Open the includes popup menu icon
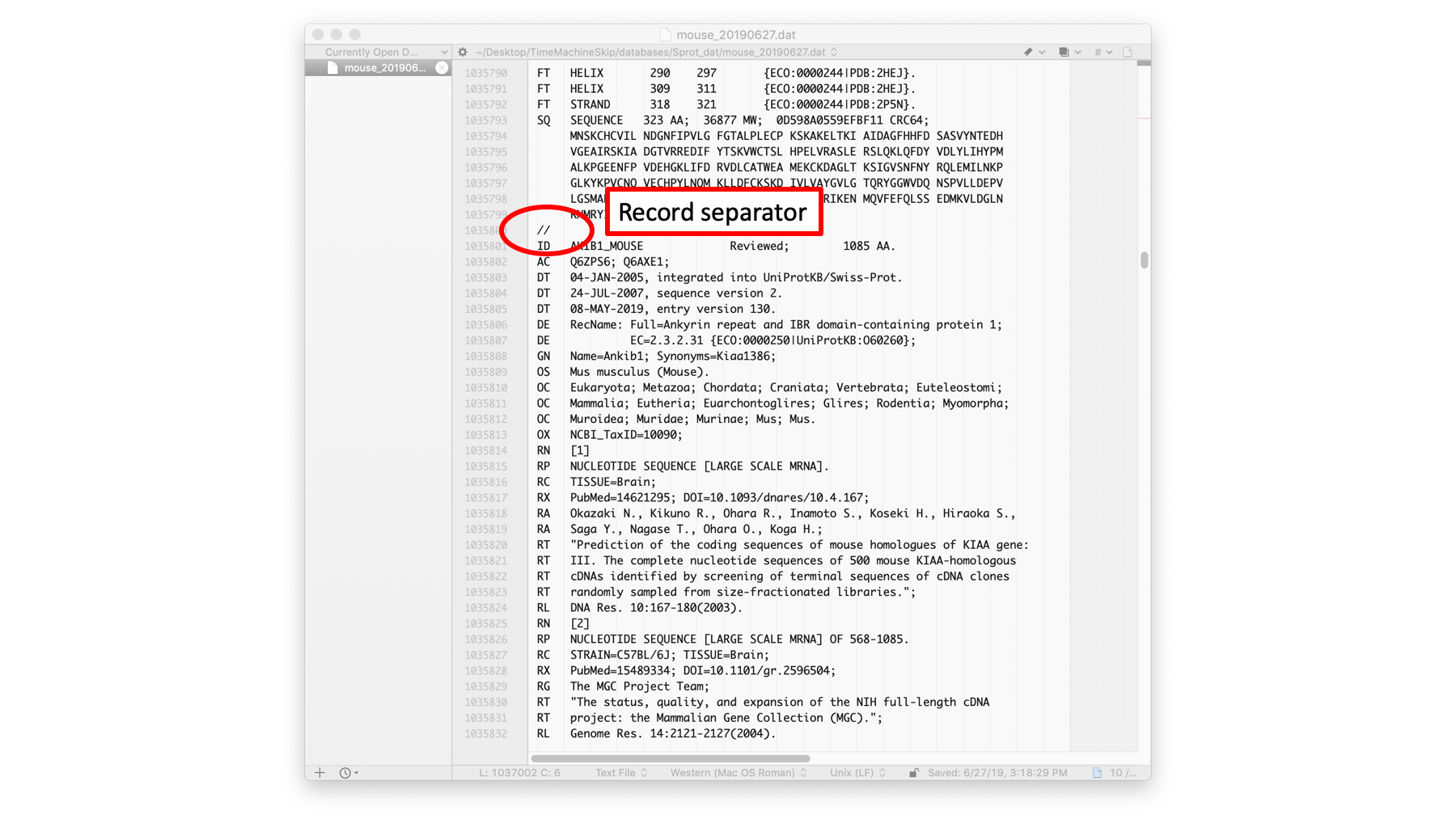The height and width of the screenshot is (819, 1456). (1069, 52)
